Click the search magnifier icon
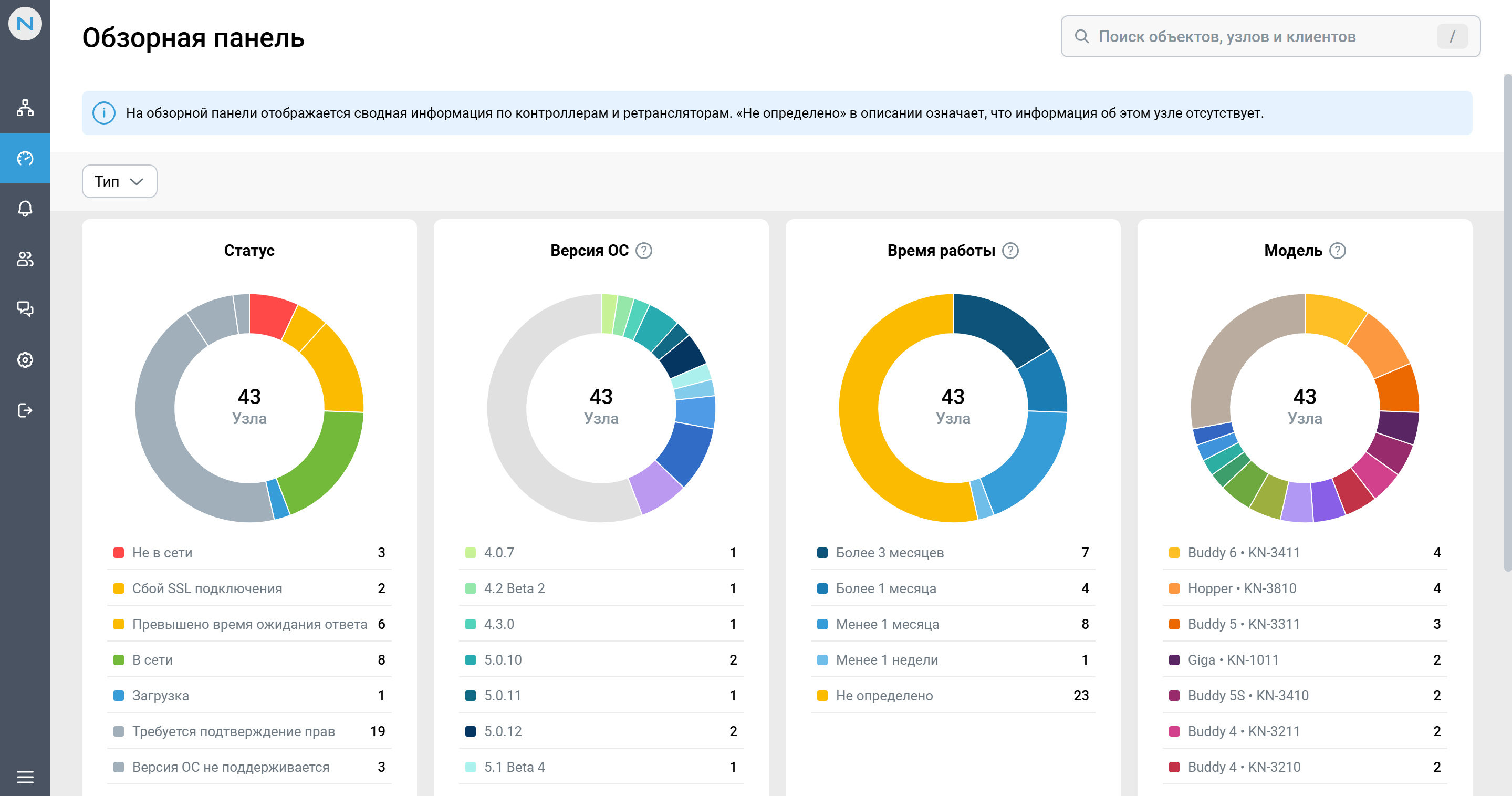 pyautogui.click(x=1081, y=36)
